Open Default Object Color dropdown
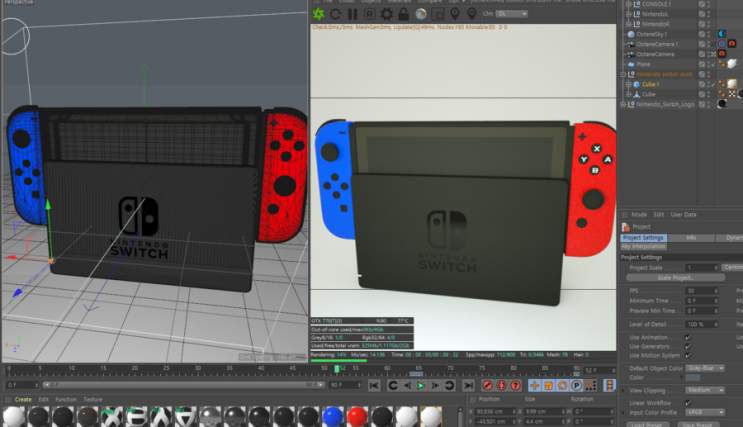This screenshot has width=743, height=427. pos(705,368)
